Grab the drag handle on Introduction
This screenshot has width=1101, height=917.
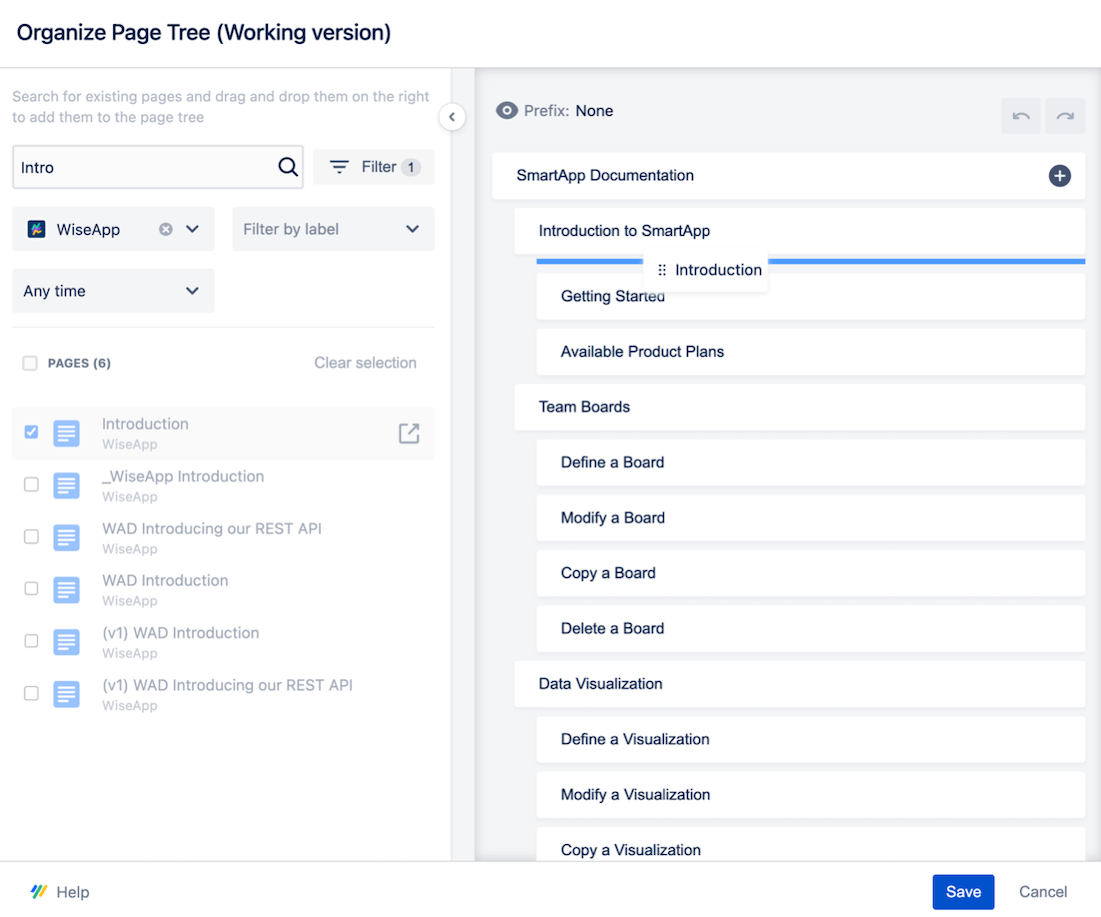pyautogui.click(x=661, y=269)
